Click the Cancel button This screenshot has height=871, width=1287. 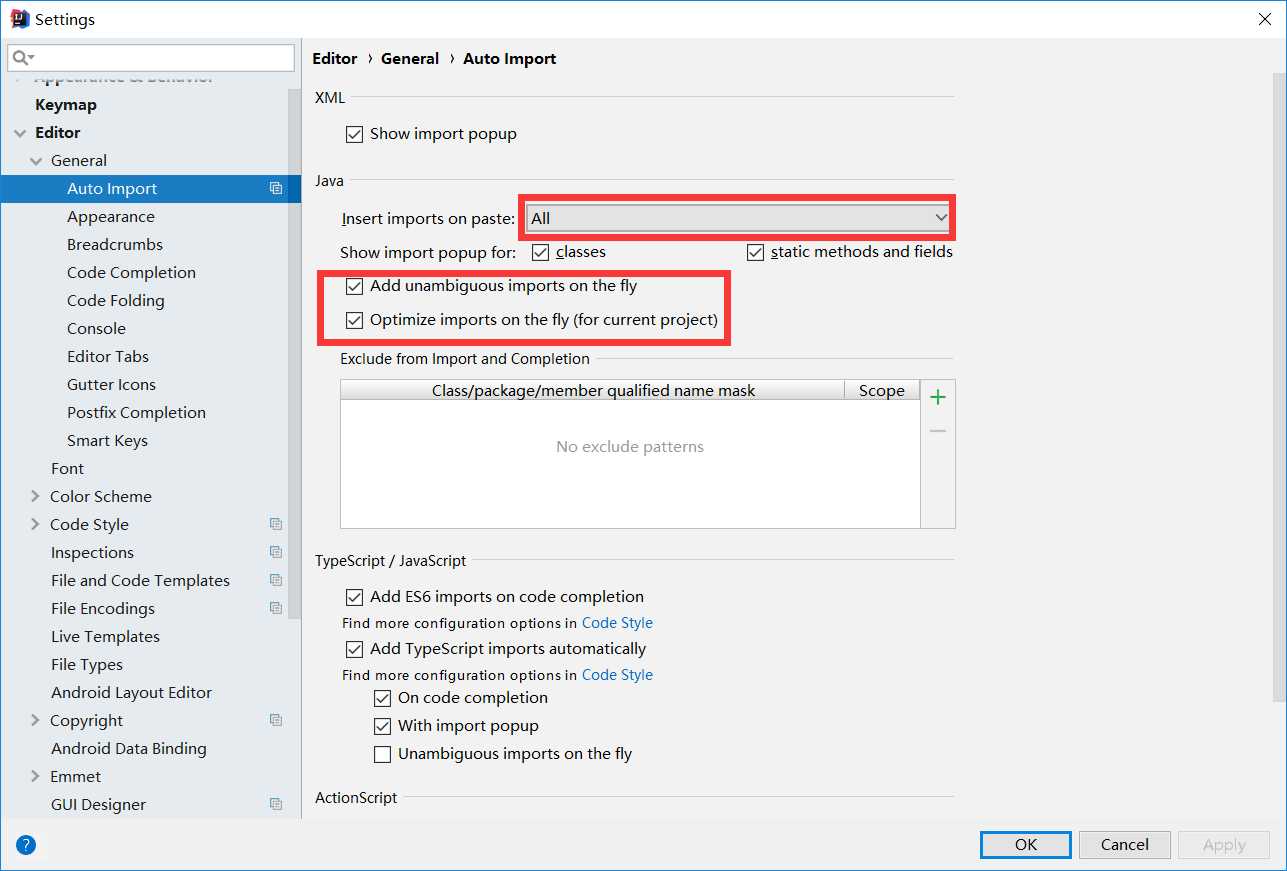coord(1124,844)
